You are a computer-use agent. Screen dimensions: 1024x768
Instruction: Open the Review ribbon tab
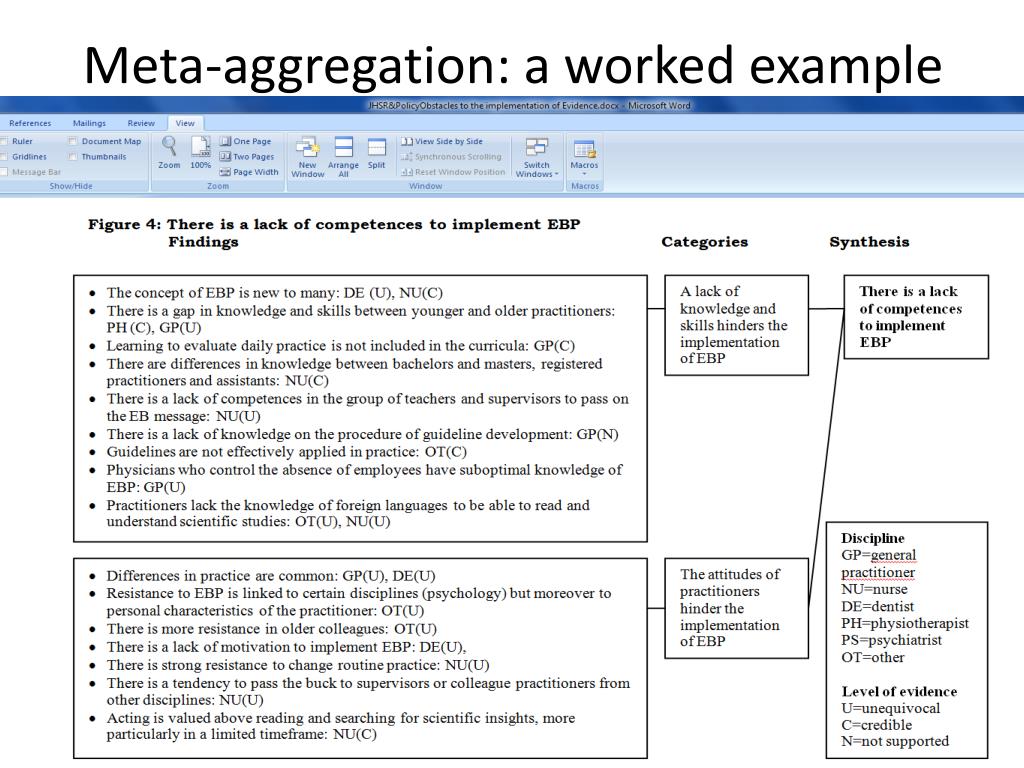[x=141, y=123]
